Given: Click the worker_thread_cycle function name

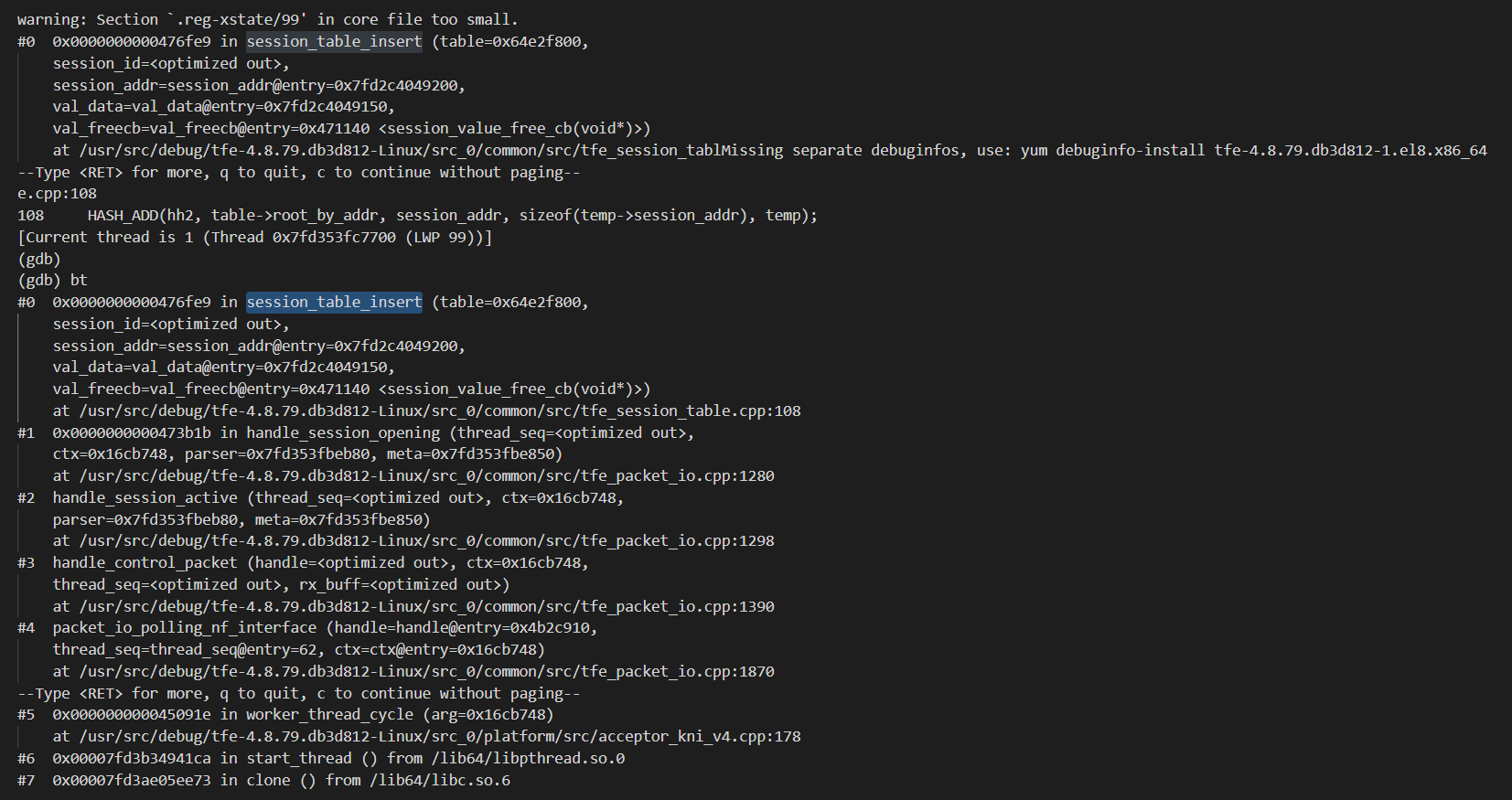Looking at the screenshot, I should coord(329,715).
